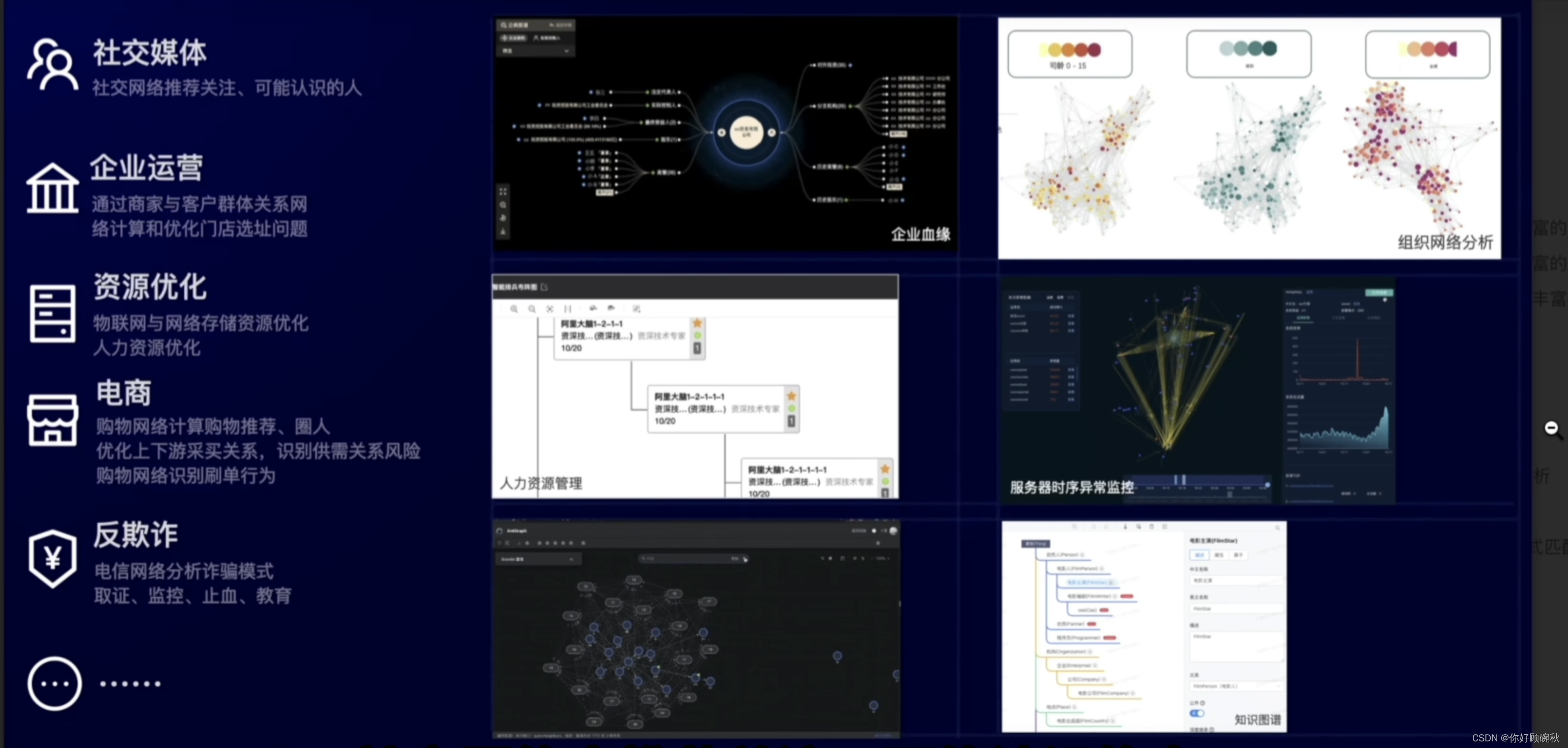Click the 阿里大脑1-2-1-1 card title

pyautogui.click(x=592, y=325)
